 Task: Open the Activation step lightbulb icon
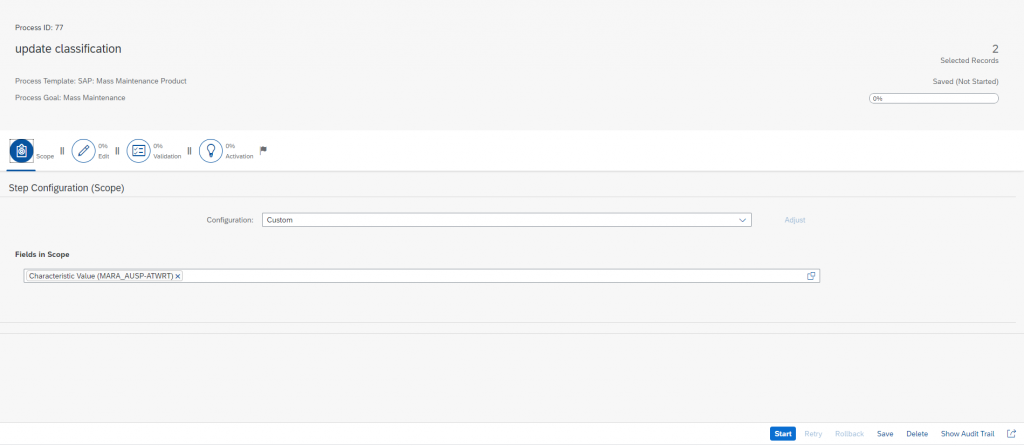pyautogui.click(x=211, y=151)
